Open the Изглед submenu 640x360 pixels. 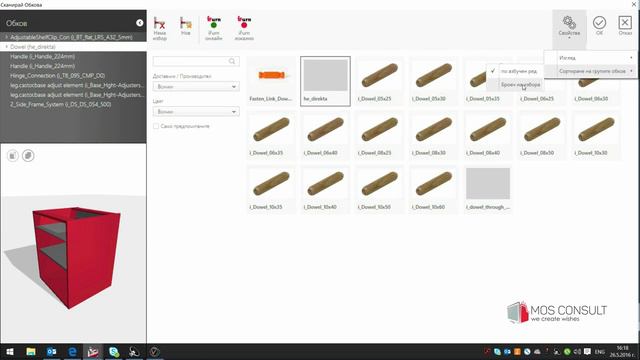click(x=590, y=58)
